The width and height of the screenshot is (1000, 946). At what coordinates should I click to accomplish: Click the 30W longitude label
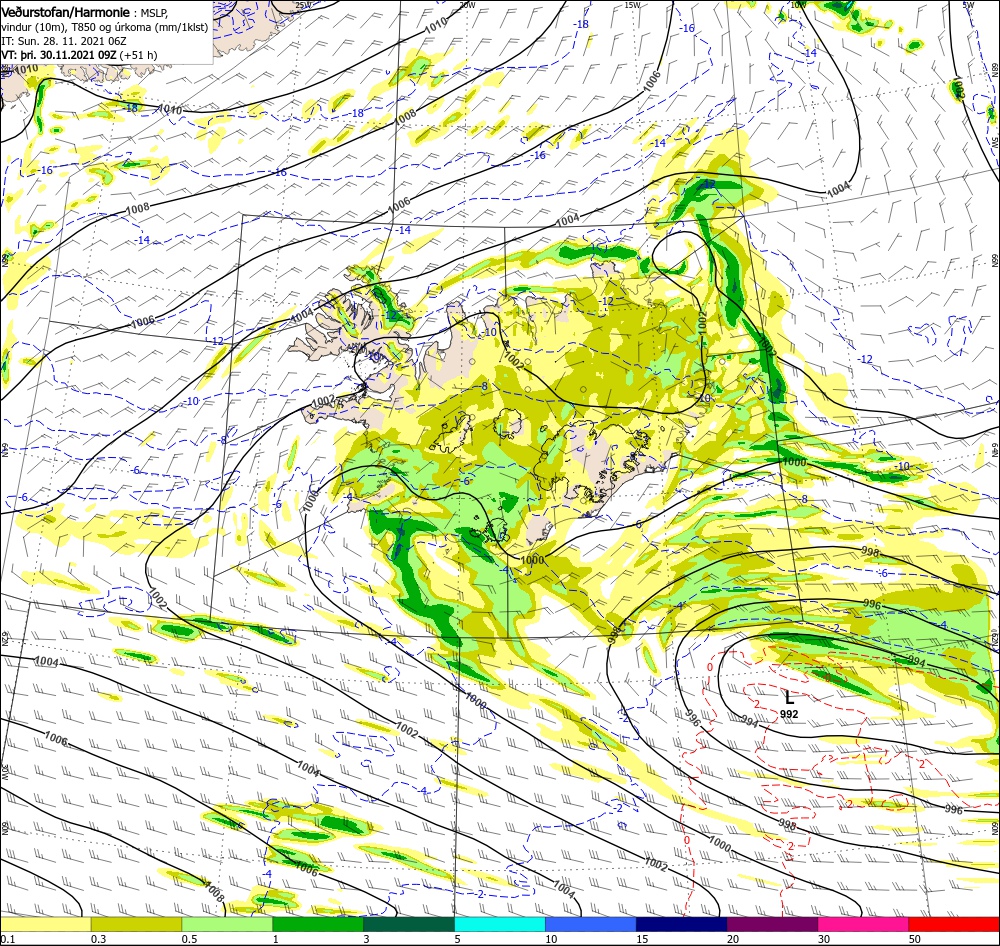(x=4, y=772)
